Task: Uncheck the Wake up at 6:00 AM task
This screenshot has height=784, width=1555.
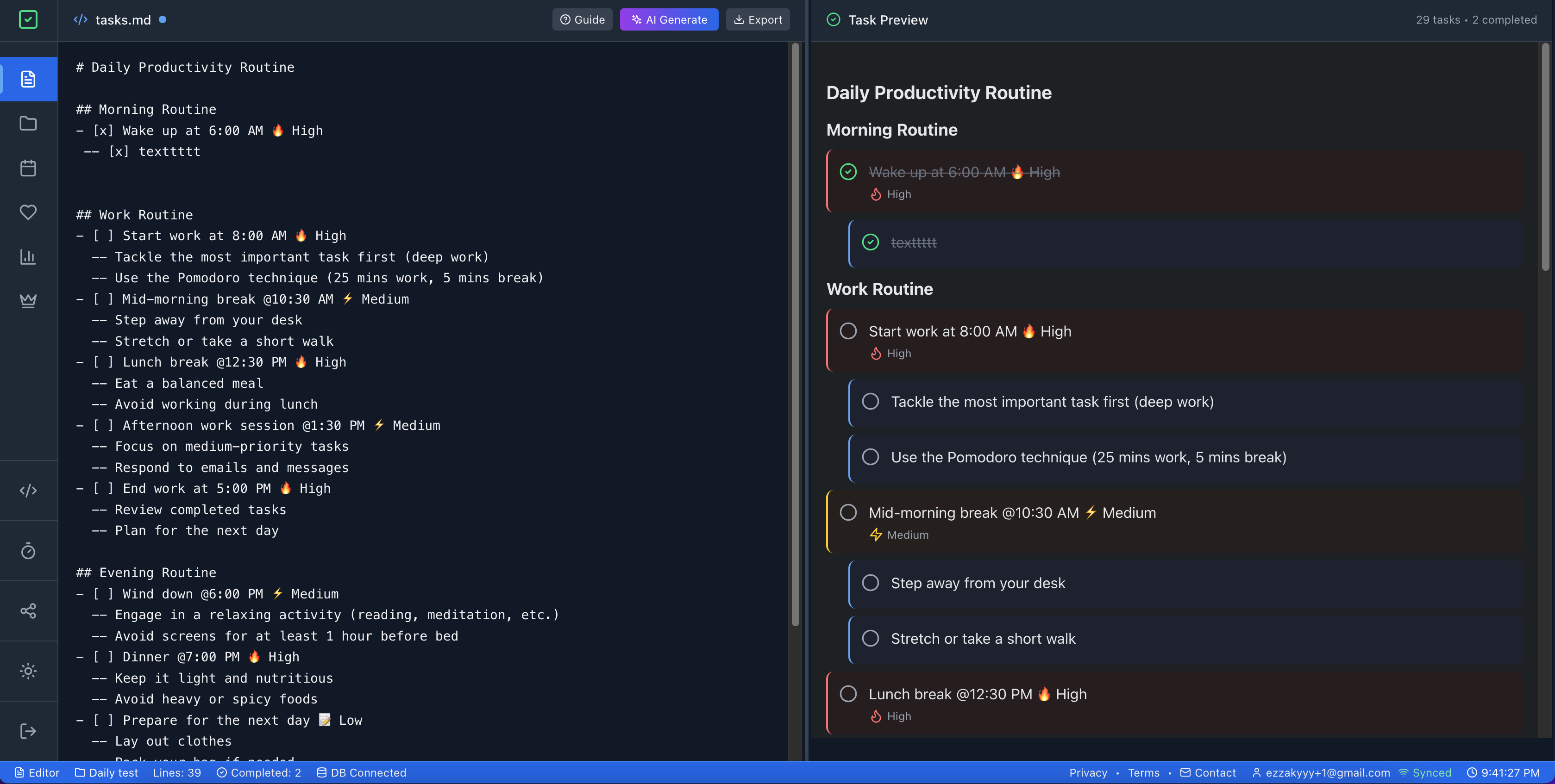Action: (848, 172)
